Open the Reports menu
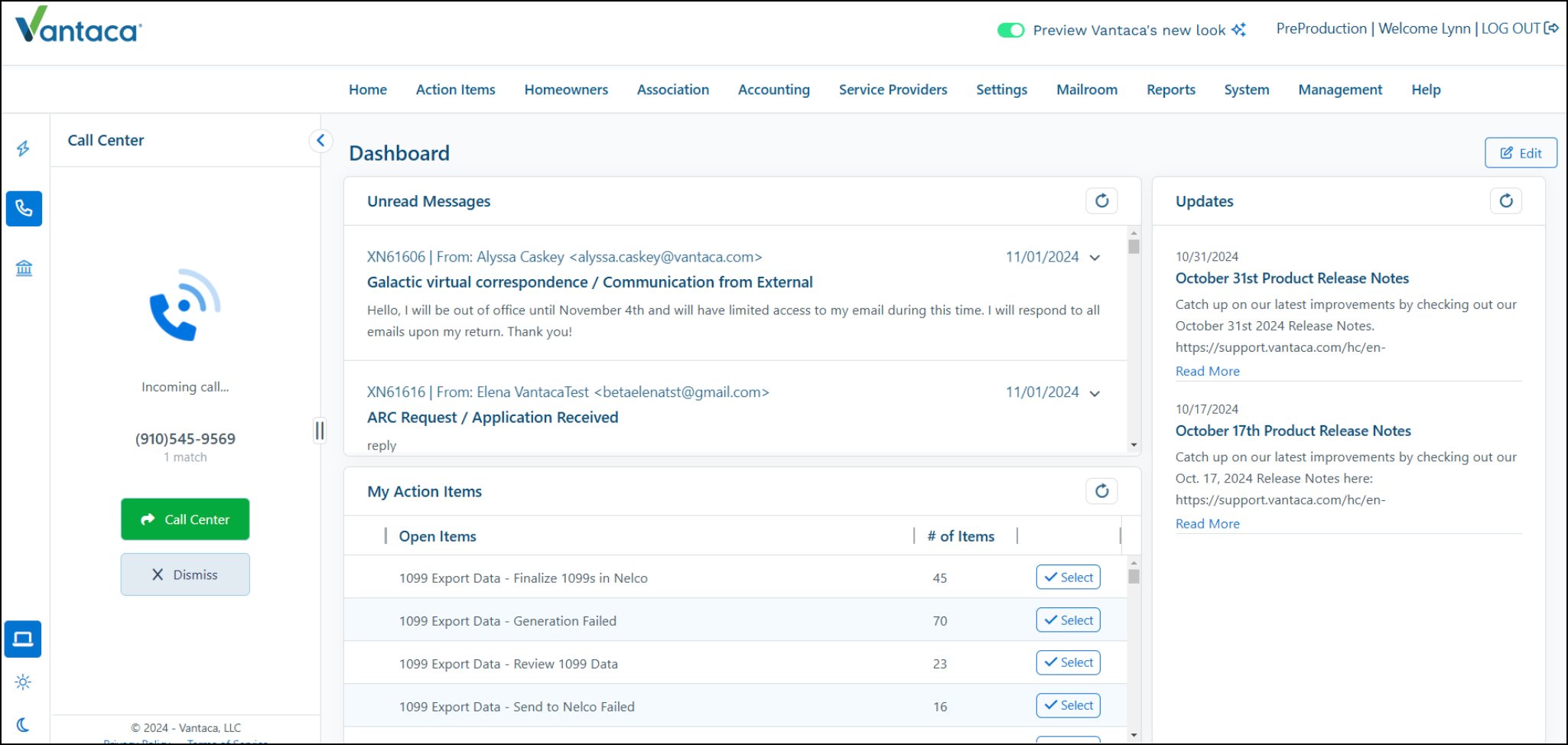 (1171, 89)
